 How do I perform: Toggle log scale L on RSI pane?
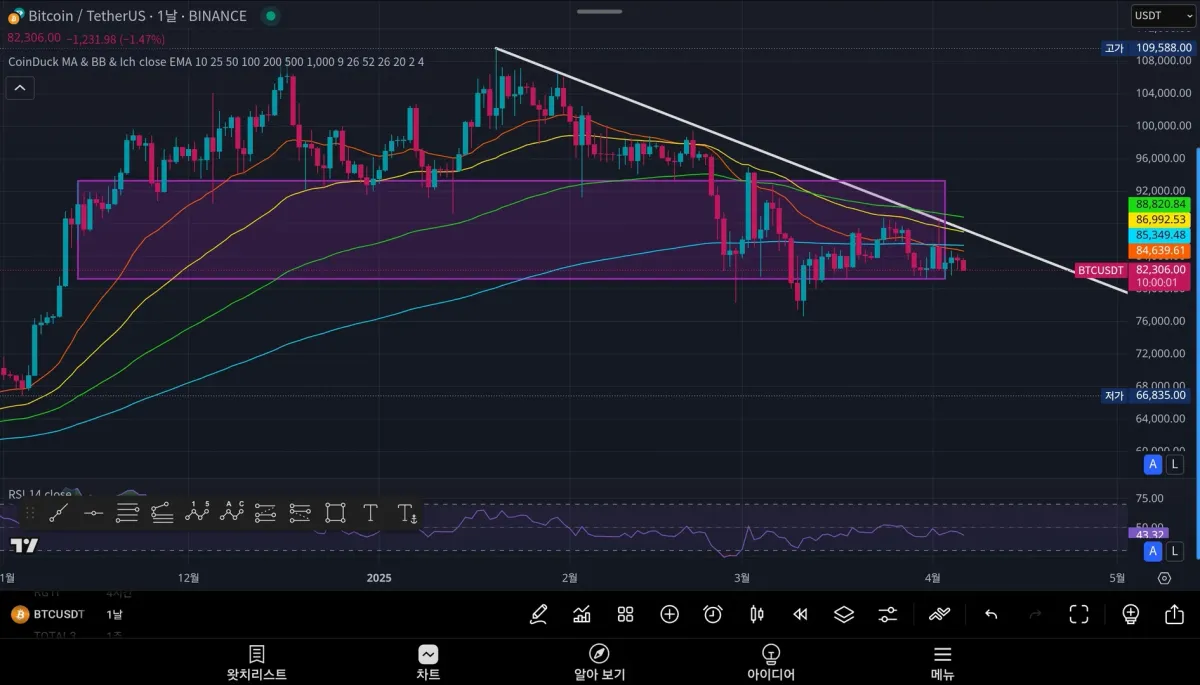(1174, 551)
